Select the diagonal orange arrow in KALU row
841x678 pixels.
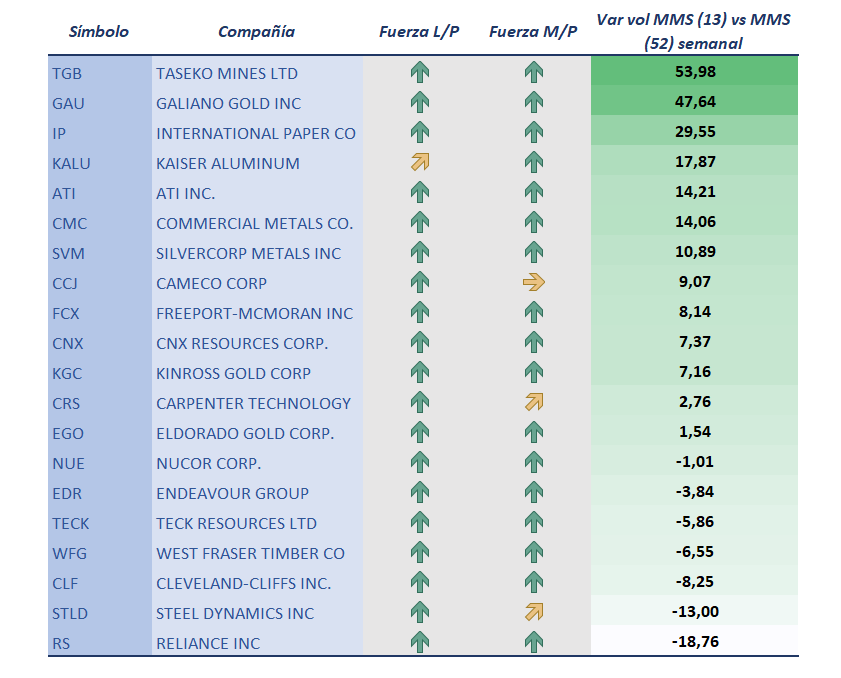click(420, 162)
